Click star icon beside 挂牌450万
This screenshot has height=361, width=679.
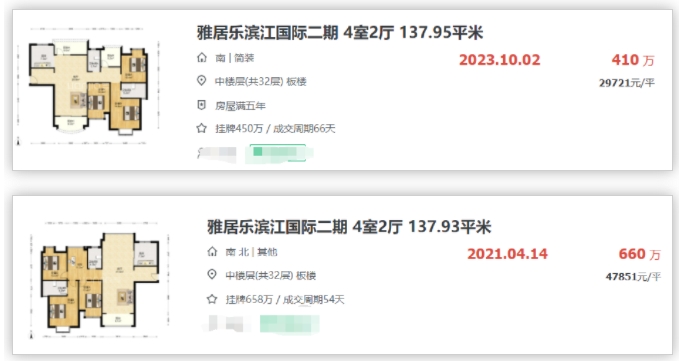pos(201,128)
